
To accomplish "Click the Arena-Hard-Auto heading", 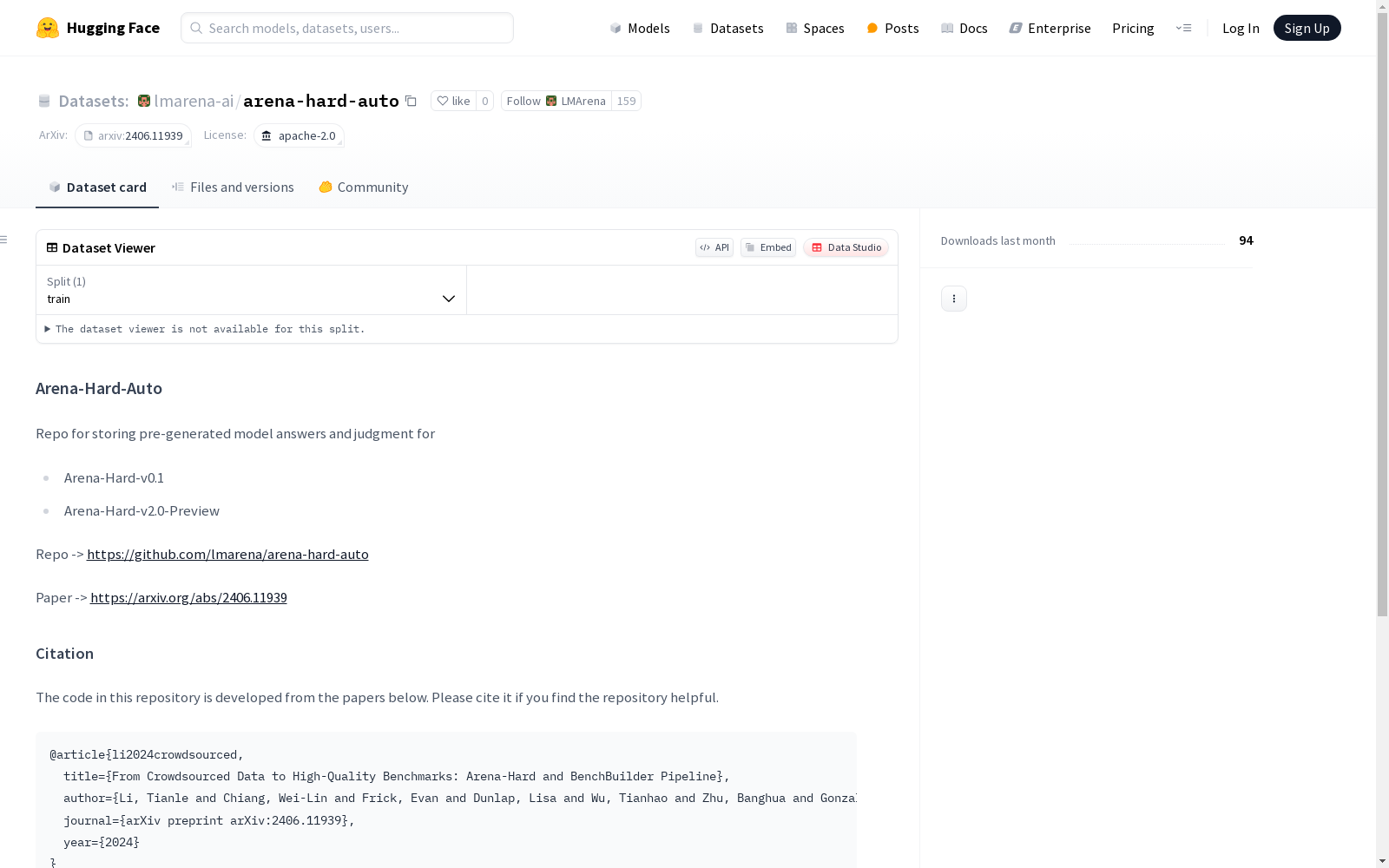I will (99, 388).
